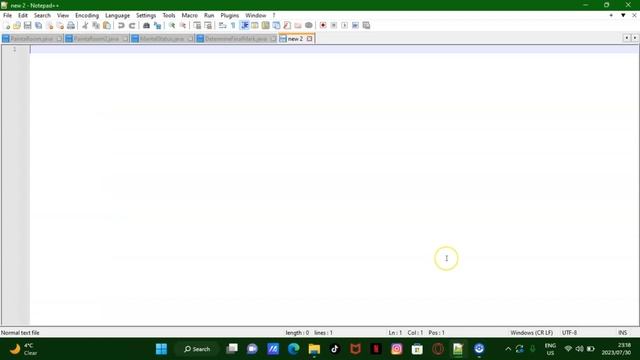The width and height of the screenshot is (640, 360).
Task: Open Folder as Workspace toolbar icon
Action: pyautogui.click(x=298, y=25)
